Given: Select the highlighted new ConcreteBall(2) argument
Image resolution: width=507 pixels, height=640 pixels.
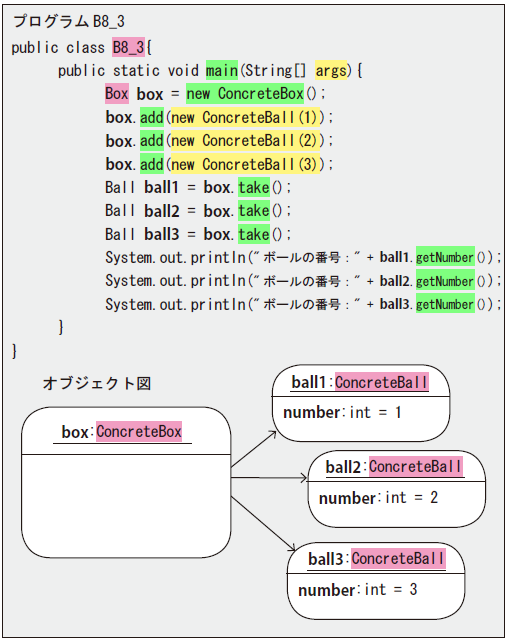Looking at the screenshot, I should point(245,141).
